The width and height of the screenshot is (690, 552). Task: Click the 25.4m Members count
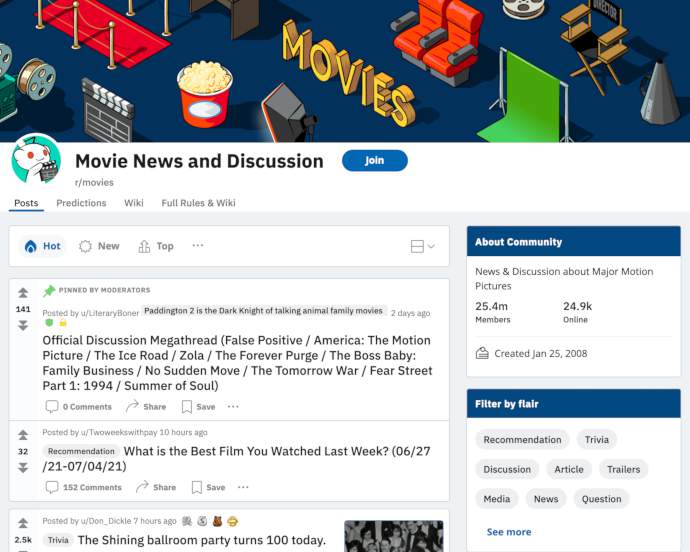pyautogui.click(x=492, y=312)
